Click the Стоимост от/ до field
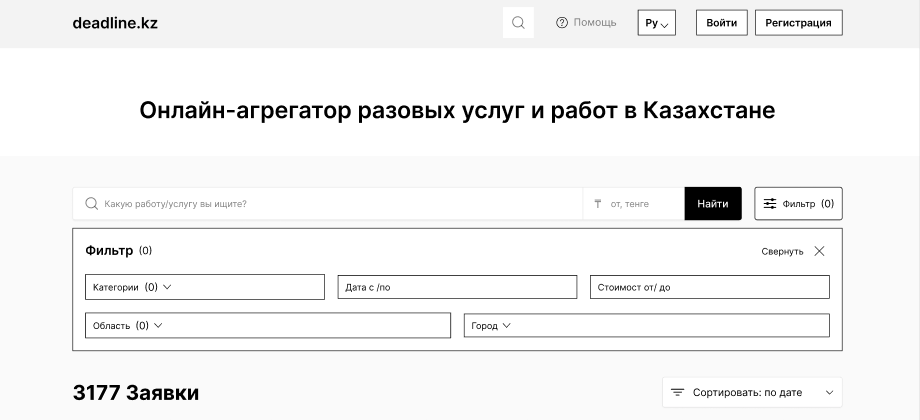 pos(709,287)
